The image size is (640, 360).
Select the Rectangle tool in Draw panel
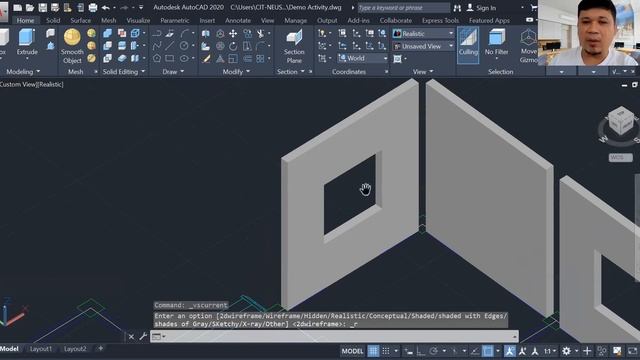170,59
